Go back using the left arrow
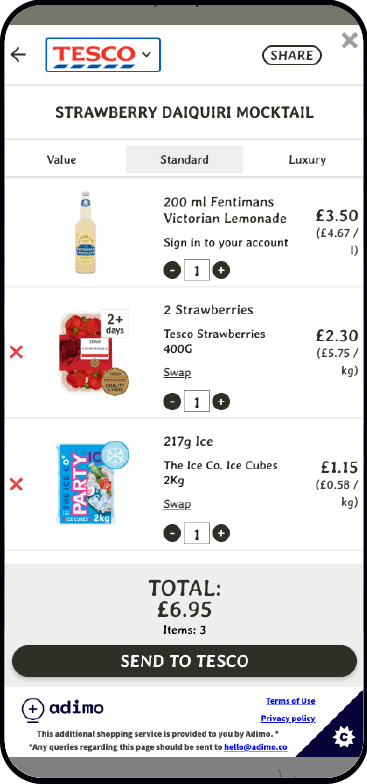Viewport: 367px width, 784px height. pos(18,54)
